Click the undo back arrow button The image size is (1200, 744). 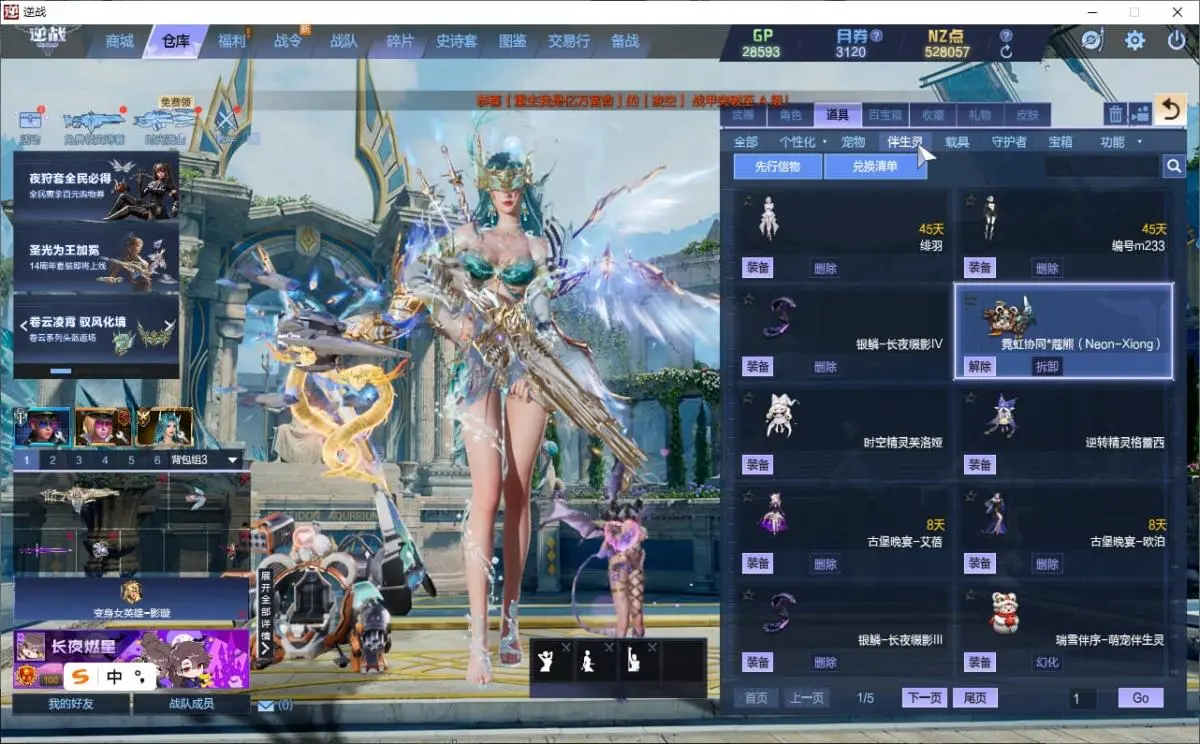pos(1170,110)
